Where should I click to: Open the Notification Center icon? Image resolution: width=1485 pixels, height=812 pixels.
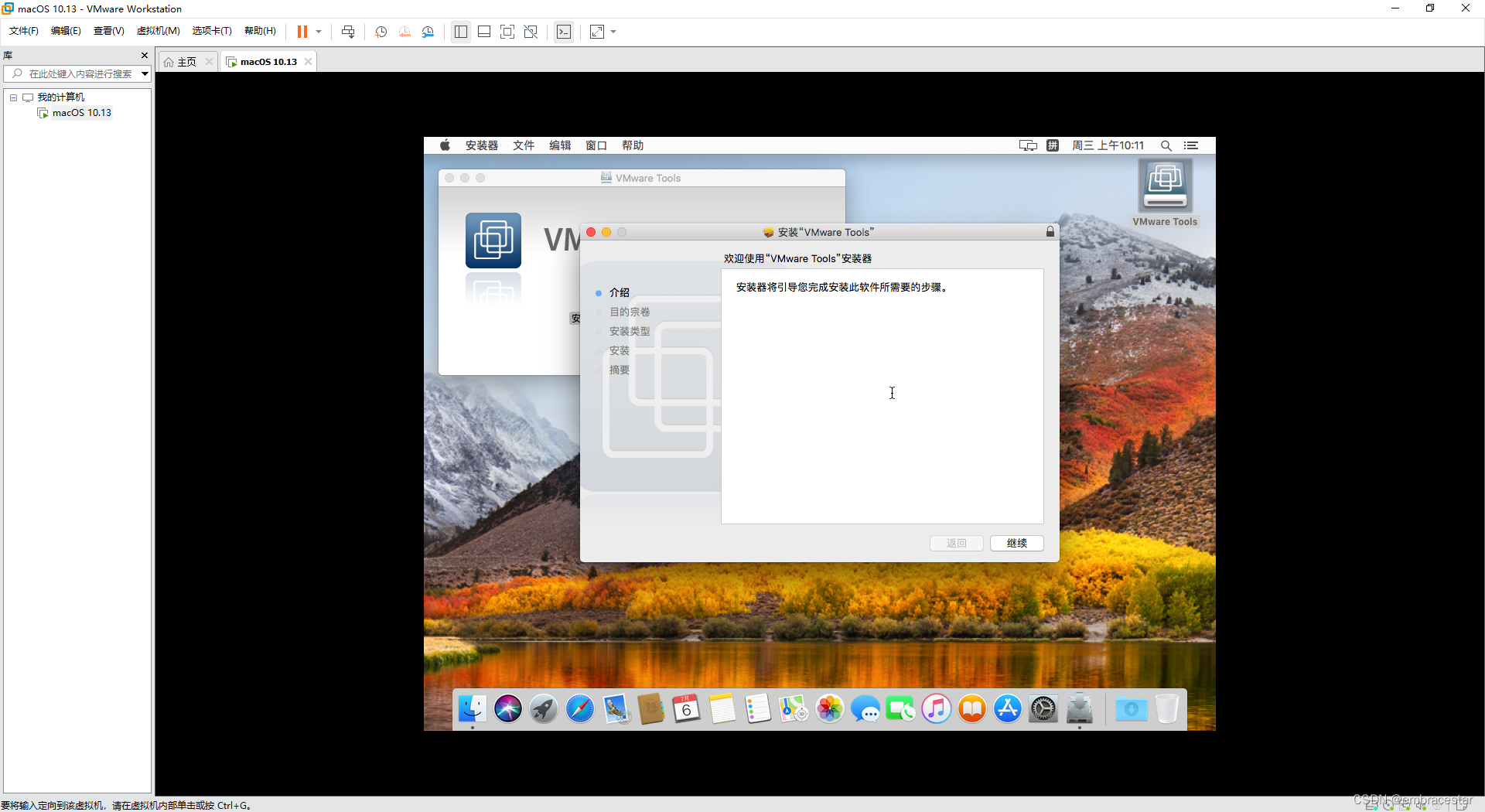point(1191,145)
